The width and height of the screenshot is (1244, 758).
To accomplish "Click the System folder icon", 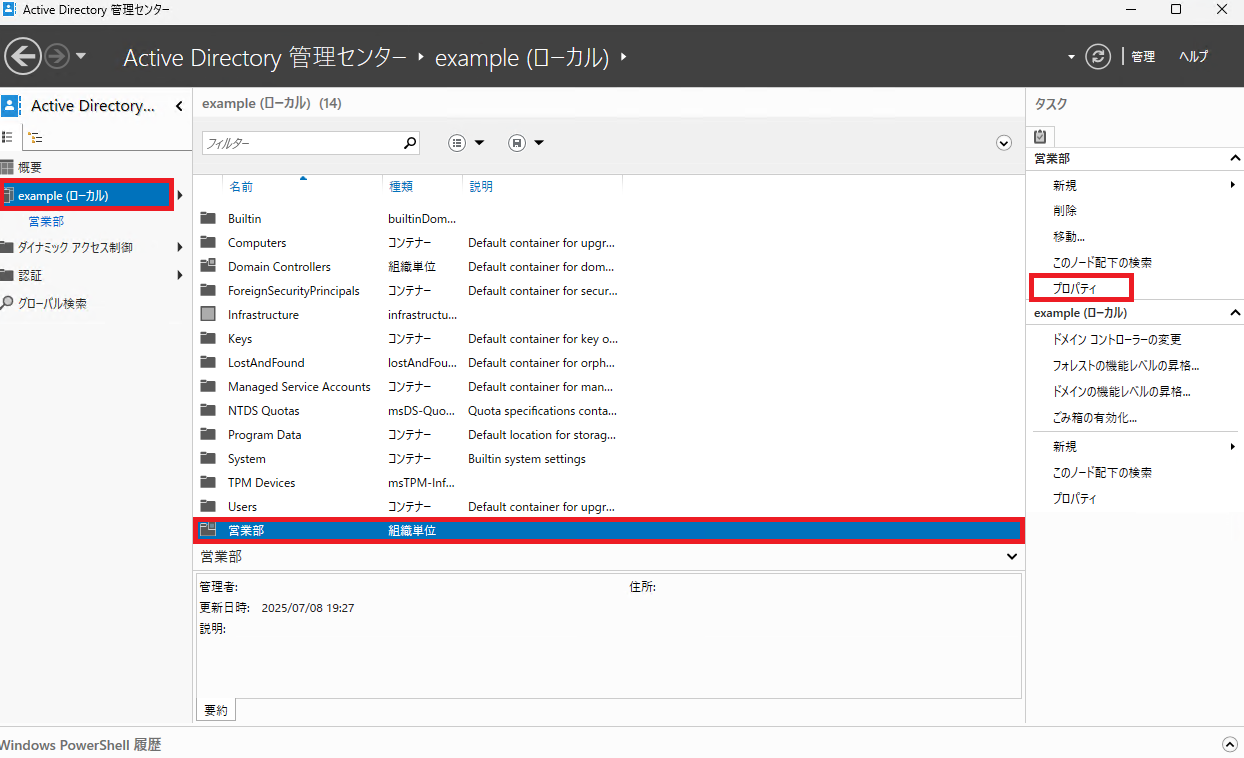I will [208, 458].
